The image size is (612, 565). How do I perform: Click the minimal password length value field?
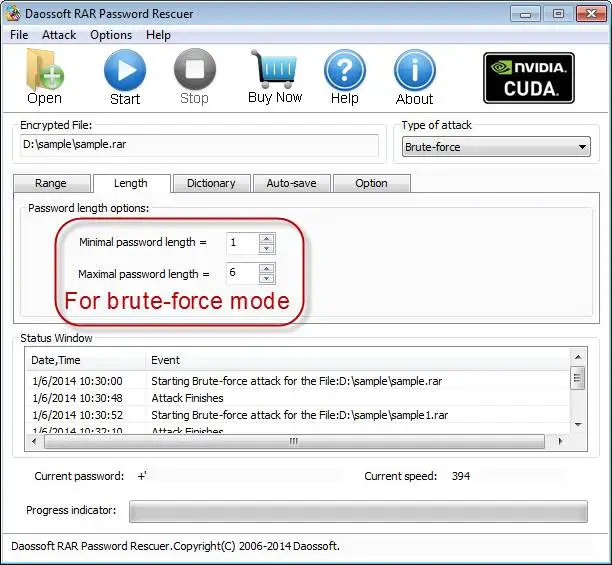242,243
